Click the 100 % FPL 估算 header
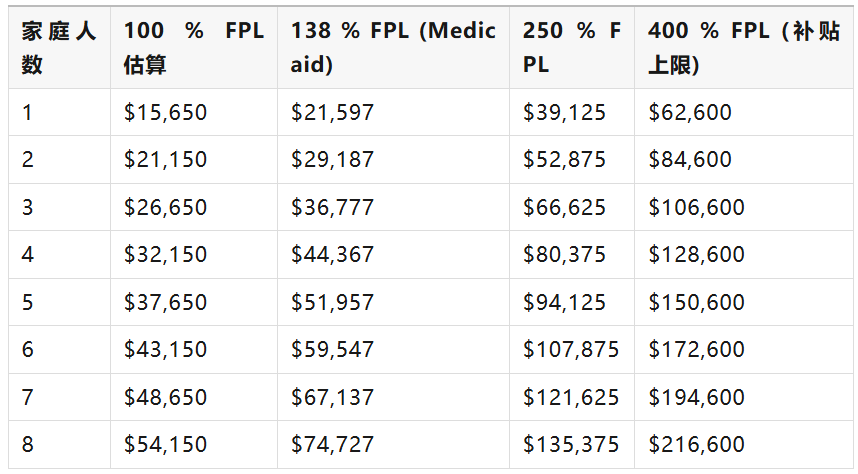 (193, 48)
